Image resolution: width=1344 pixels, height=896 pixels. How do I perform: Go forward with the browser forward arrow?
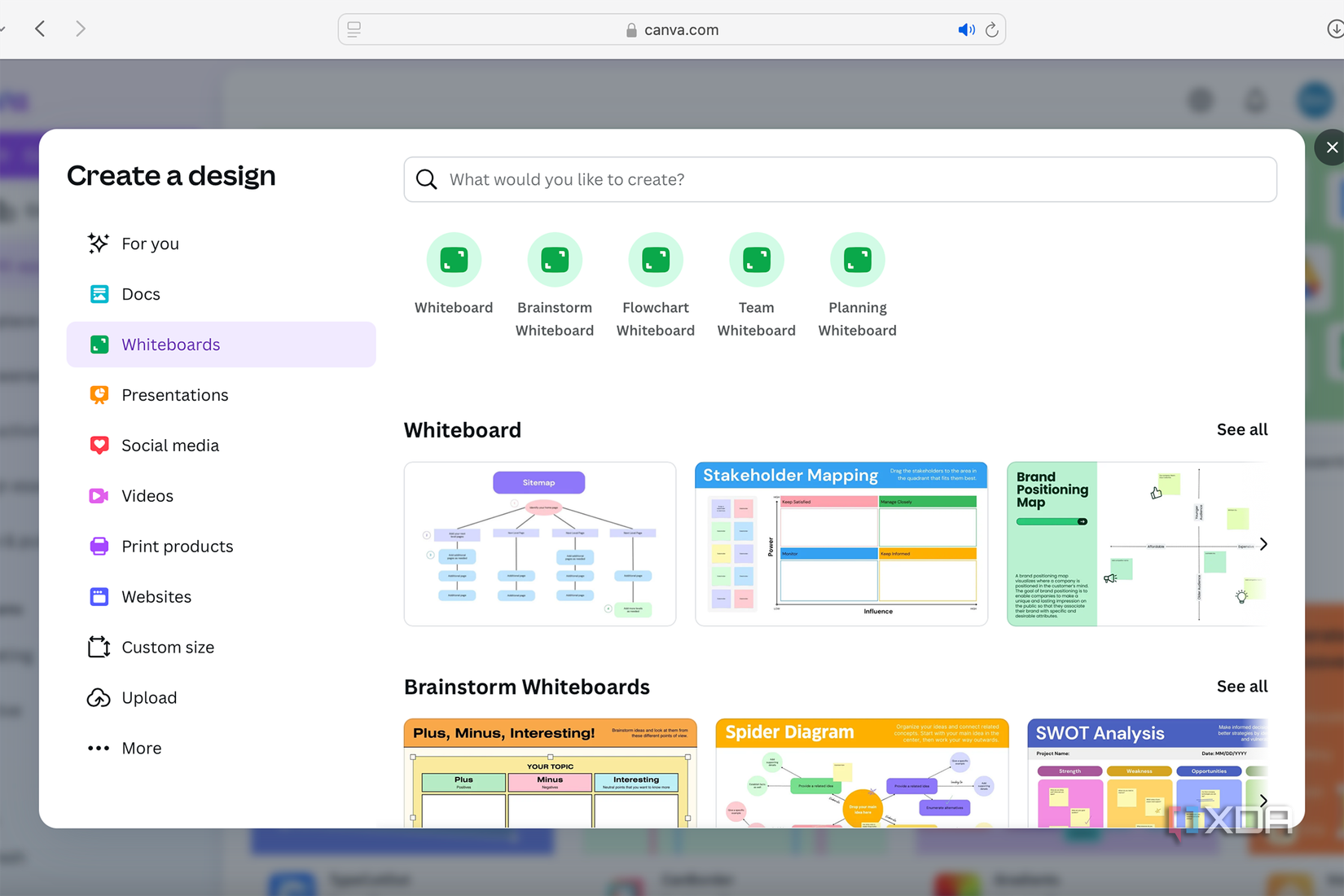click(80, 29)
